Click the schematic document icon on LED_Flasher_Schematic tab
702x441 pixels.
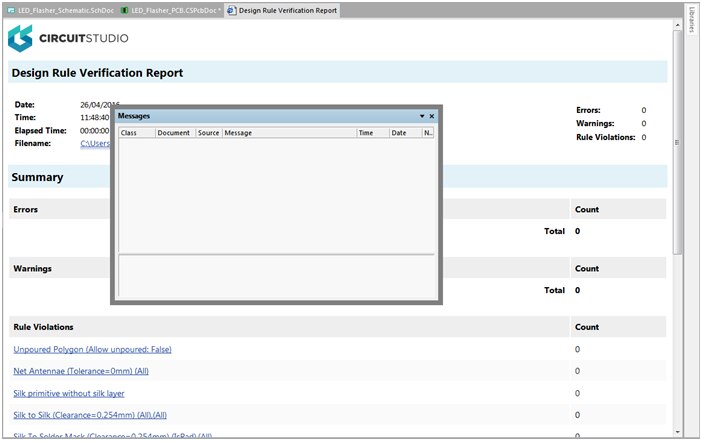[x=11, y=10]
